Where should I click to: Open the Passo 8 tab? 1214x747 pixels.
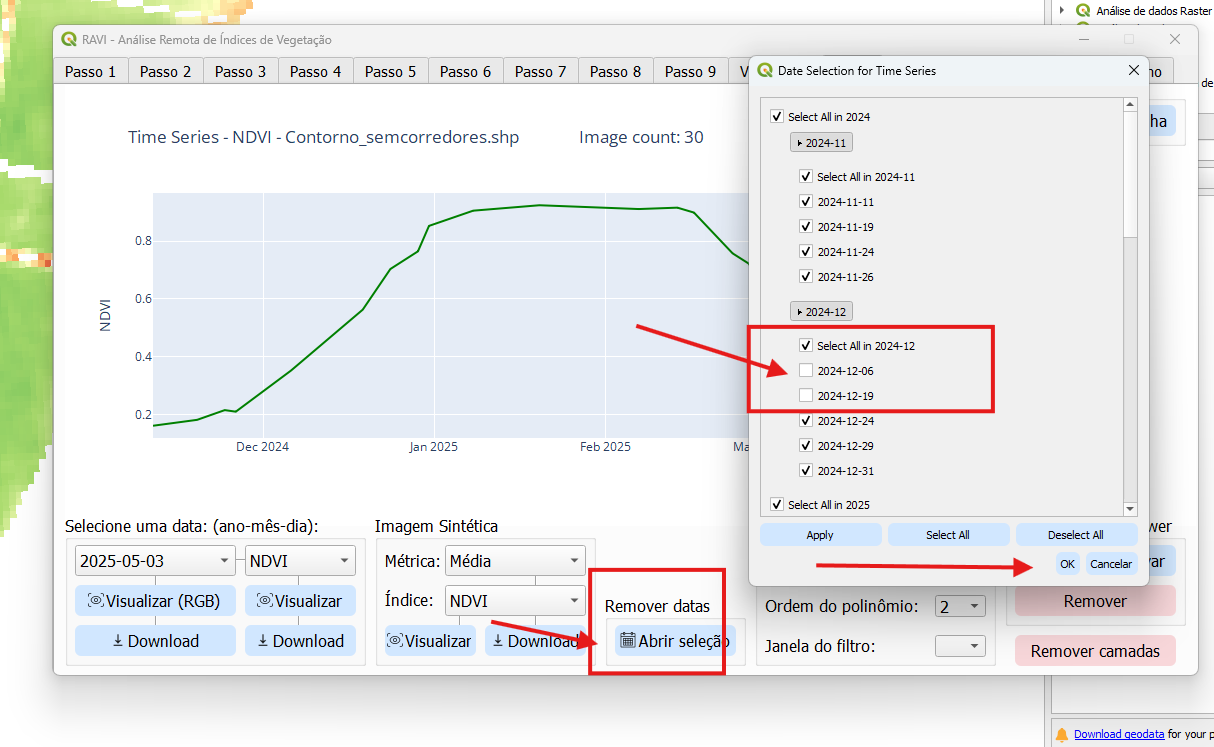[x=615, y=72]
